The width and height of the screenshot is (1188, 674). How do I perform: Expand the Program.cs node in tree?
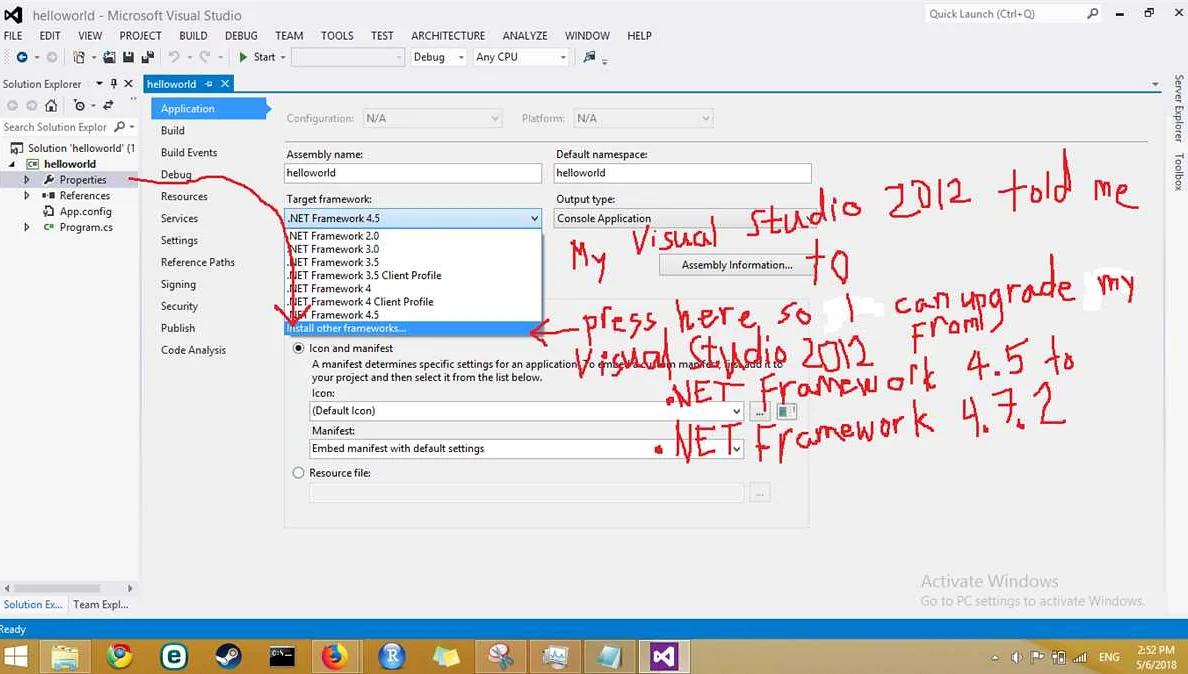(x=27, y=227)
